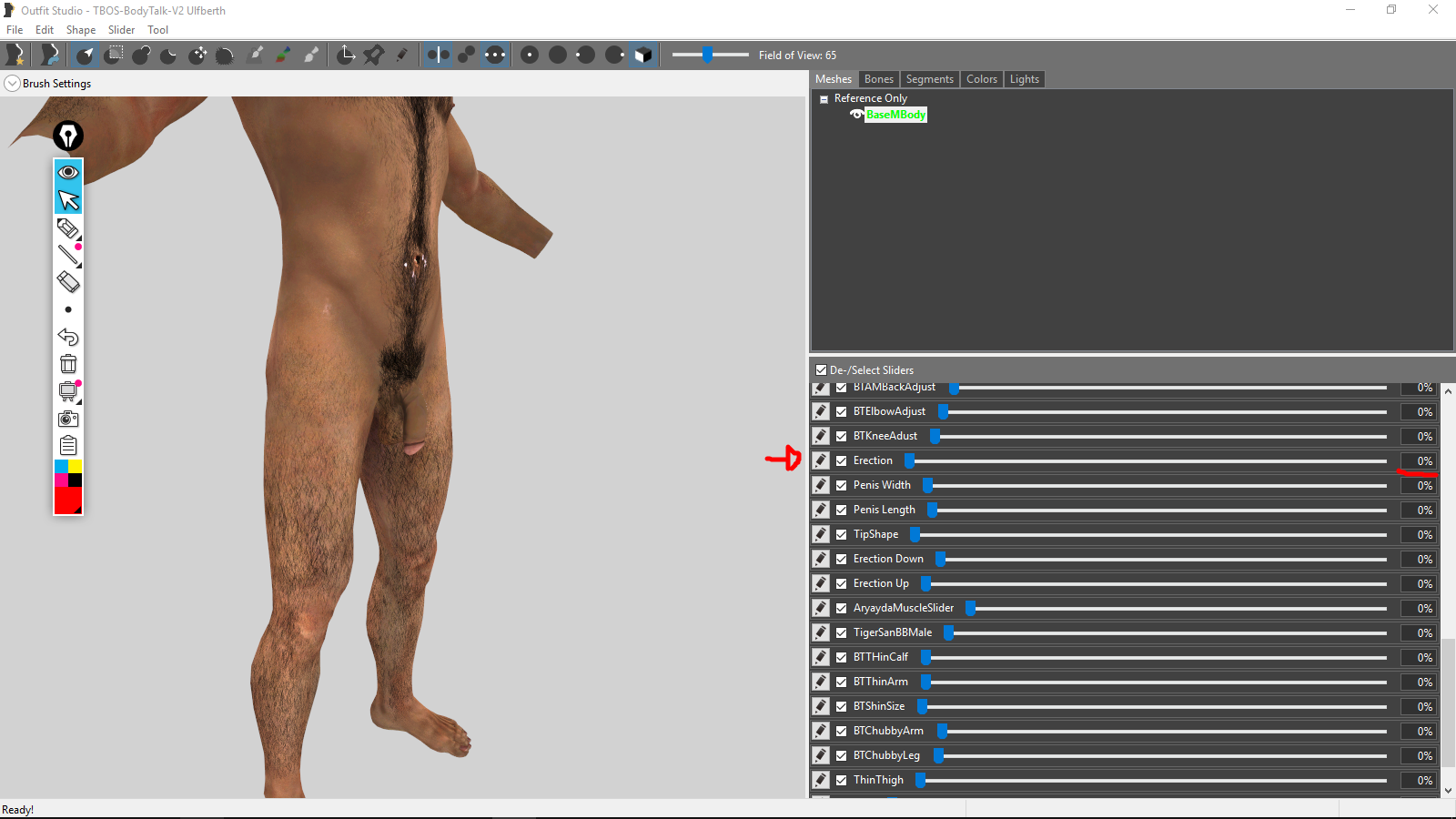Switch to the Bones tab
The height and width of the screenshot is (819, 1456).
[878, 79]
